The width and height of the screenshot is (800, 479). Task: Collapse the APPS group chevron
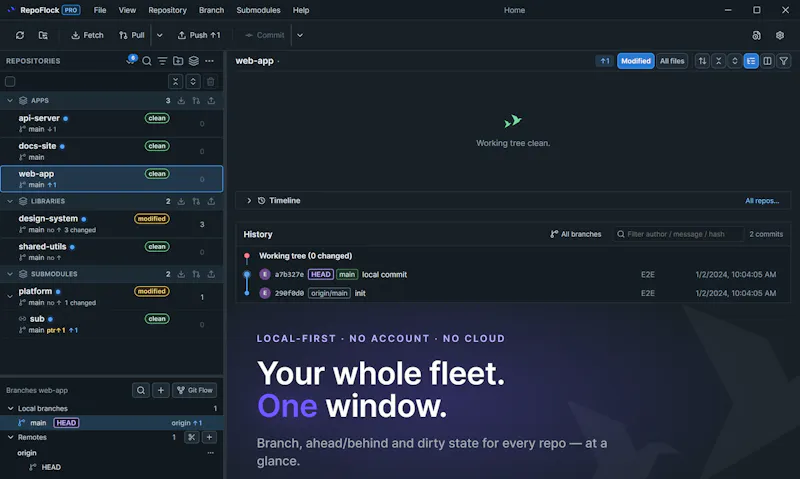tap(10, 100)
